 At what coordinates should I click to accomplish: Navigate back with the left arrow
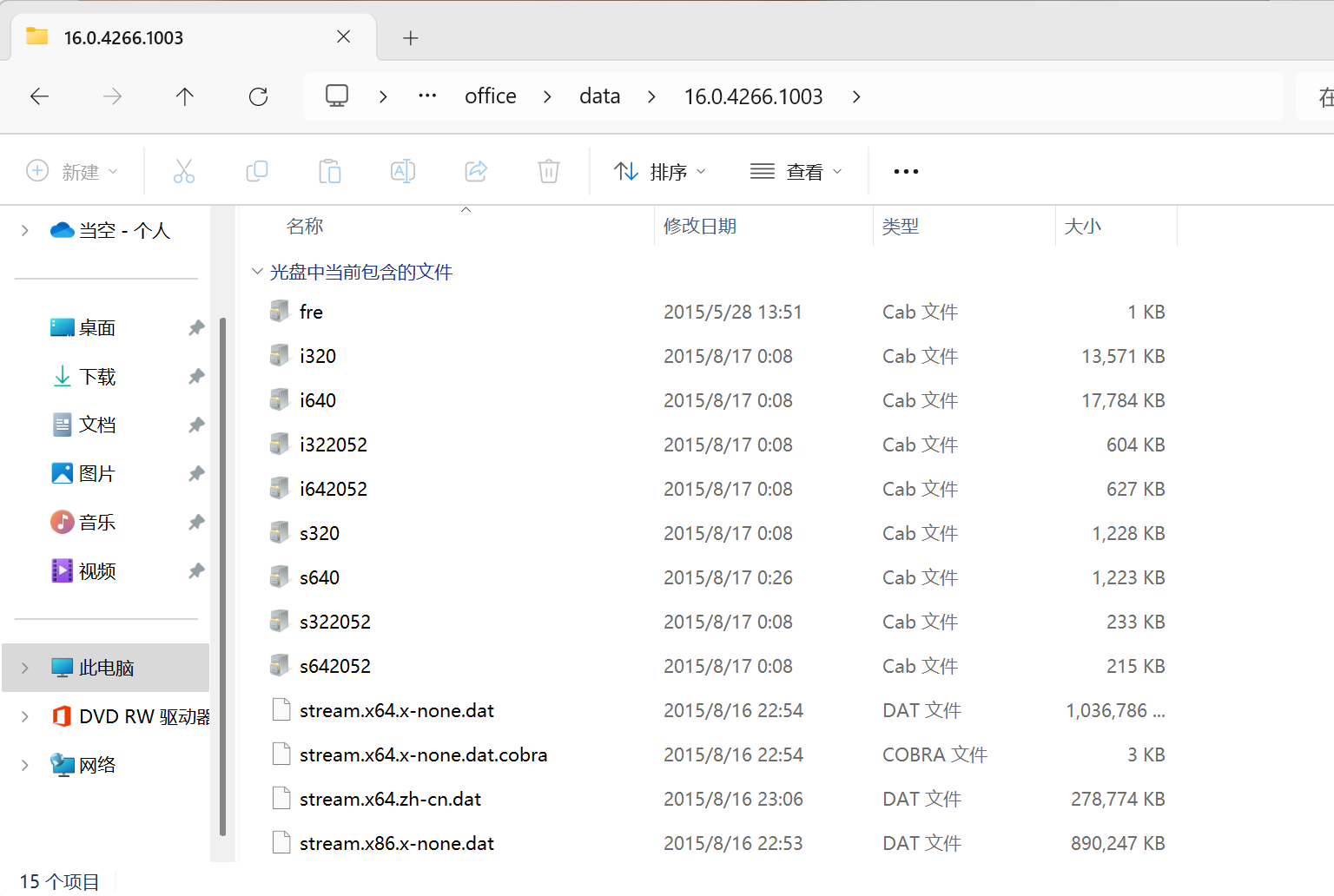click(x=39, y=96)
